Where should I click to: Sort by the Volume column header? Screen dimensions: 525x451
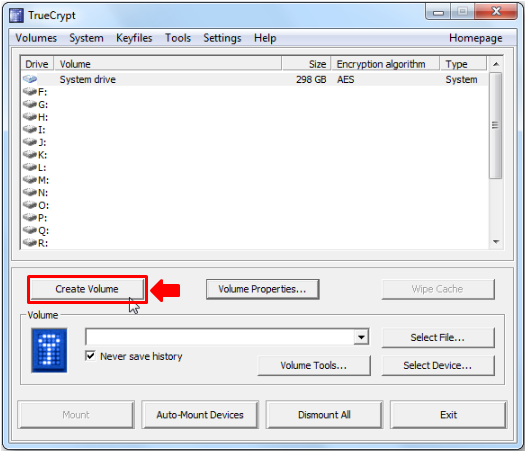(x=168, y=64)
